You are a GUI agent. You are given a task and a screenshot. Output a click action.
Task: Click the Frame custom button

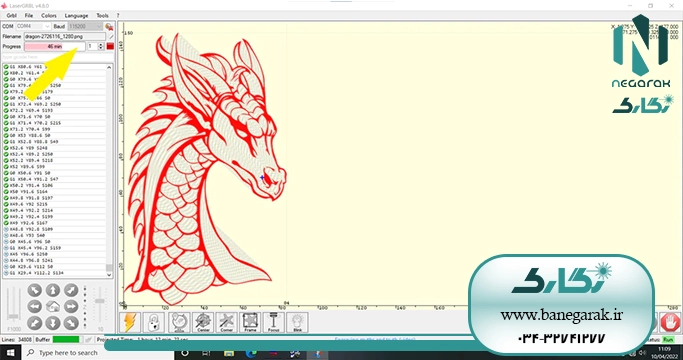(x=250, y=323)
